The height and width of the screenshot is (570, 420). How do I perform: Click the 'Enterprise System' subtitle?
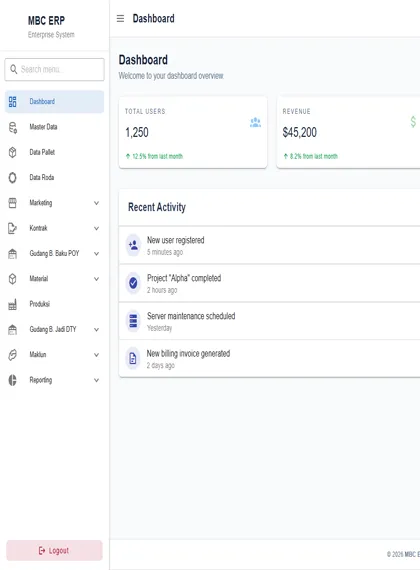[51, 35]
